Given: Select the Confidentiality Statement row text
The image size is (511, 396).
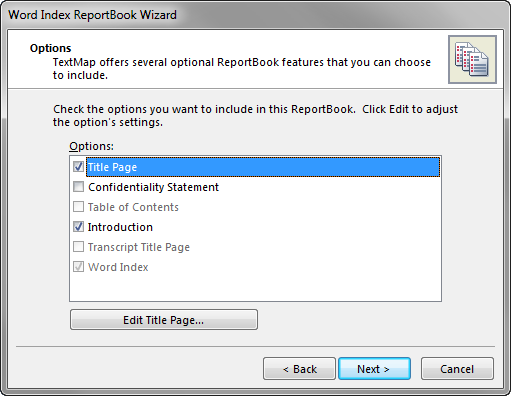Looking at the screenshot, I should point(153,187).
